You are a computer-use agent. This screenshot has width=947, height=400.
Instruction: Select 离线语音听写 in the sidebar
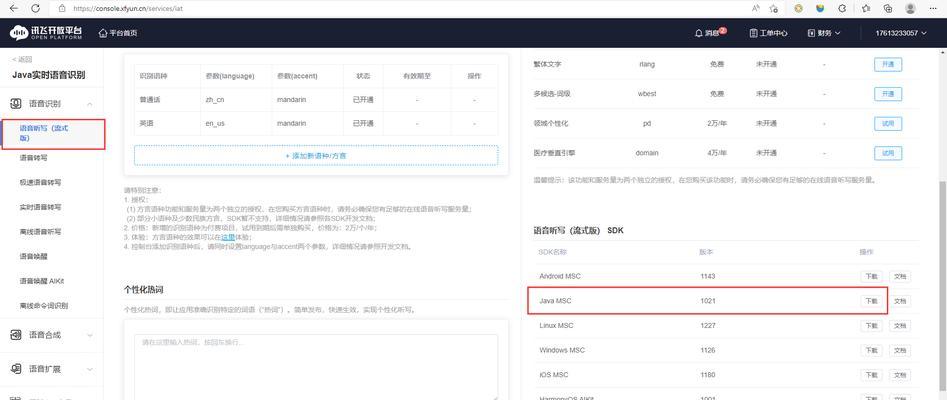coord(40,231)
